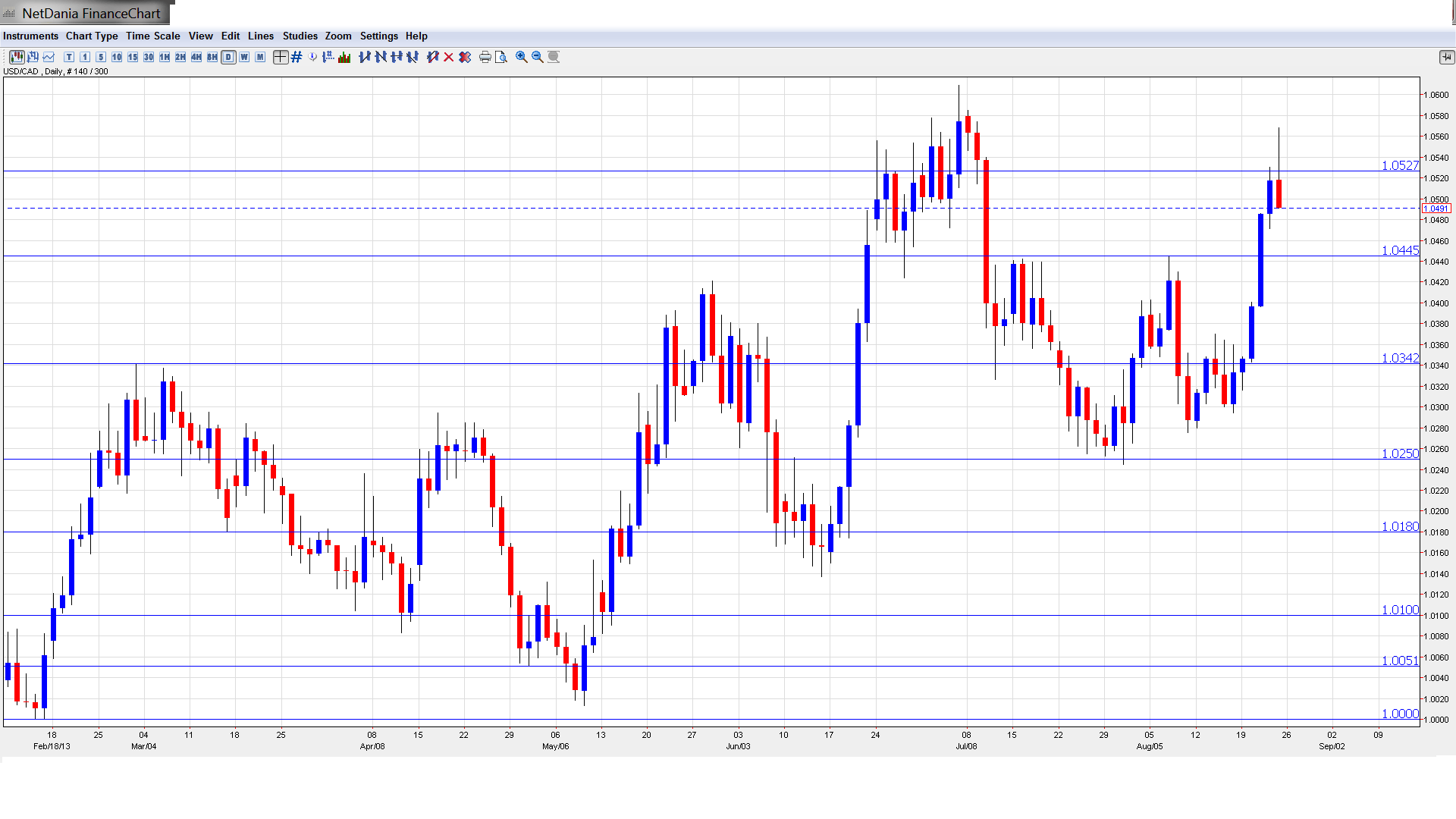Select the Daily time scale button
1456x819 pixels.
pyautogui.click(x=228, y=57)
